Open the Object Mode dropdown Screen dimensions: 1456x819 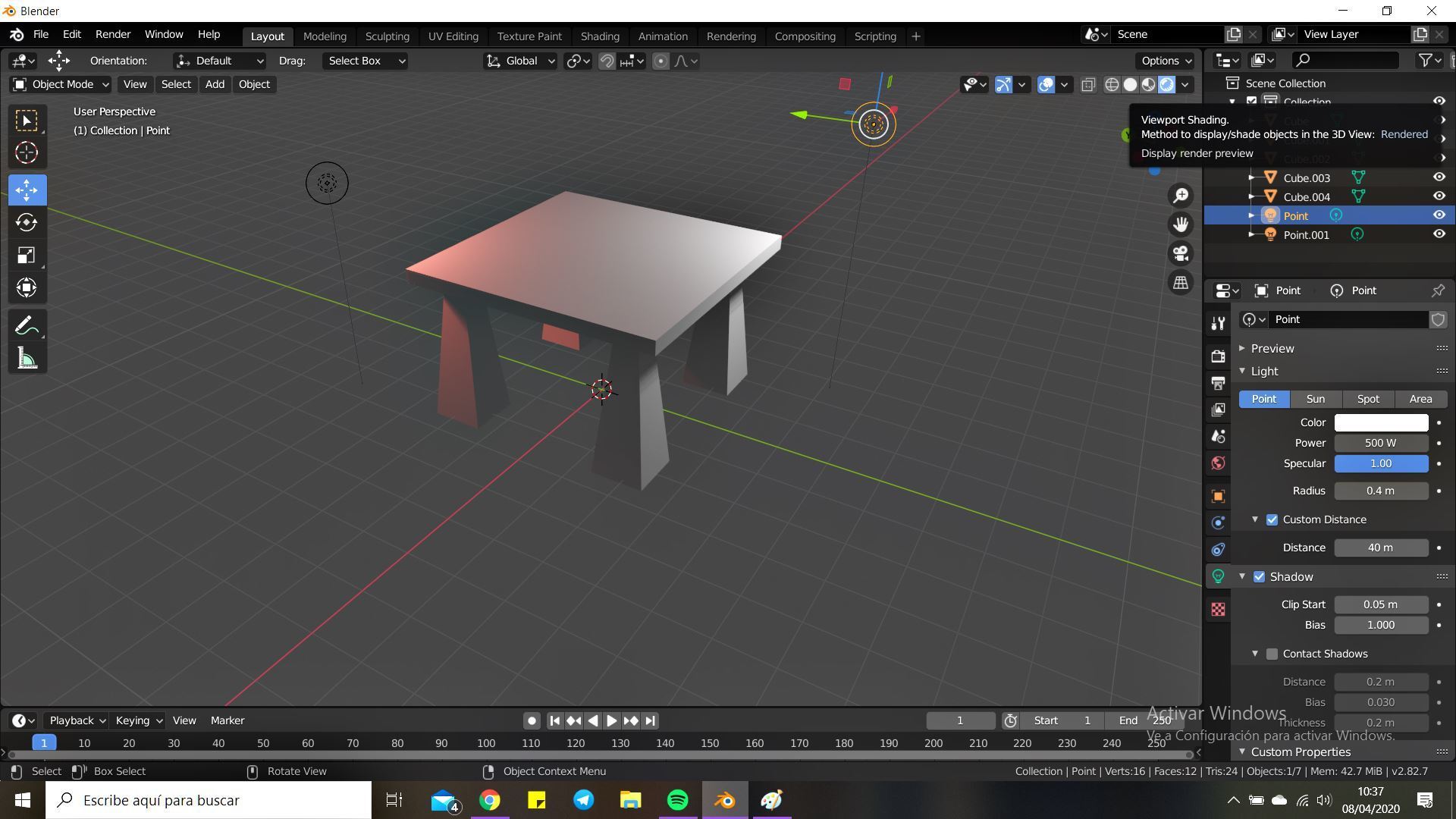tap(61, 84)
